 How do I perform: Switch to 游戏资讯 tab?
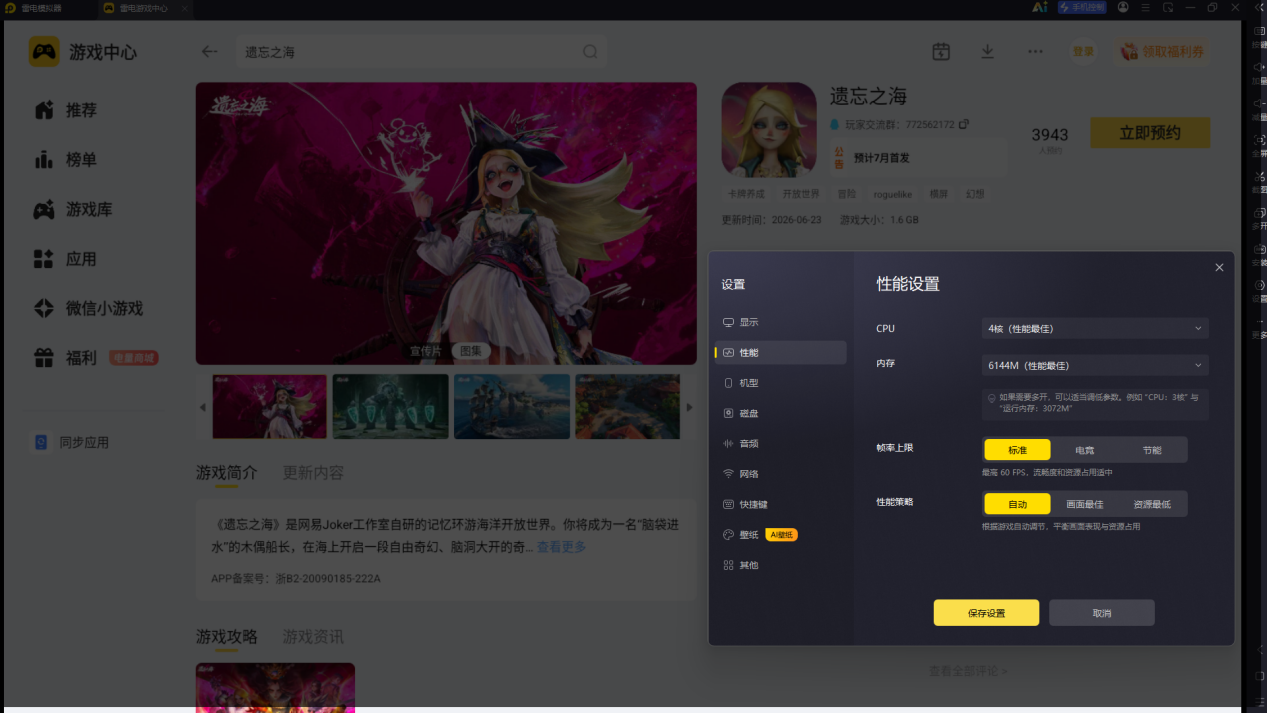(313, 636)
